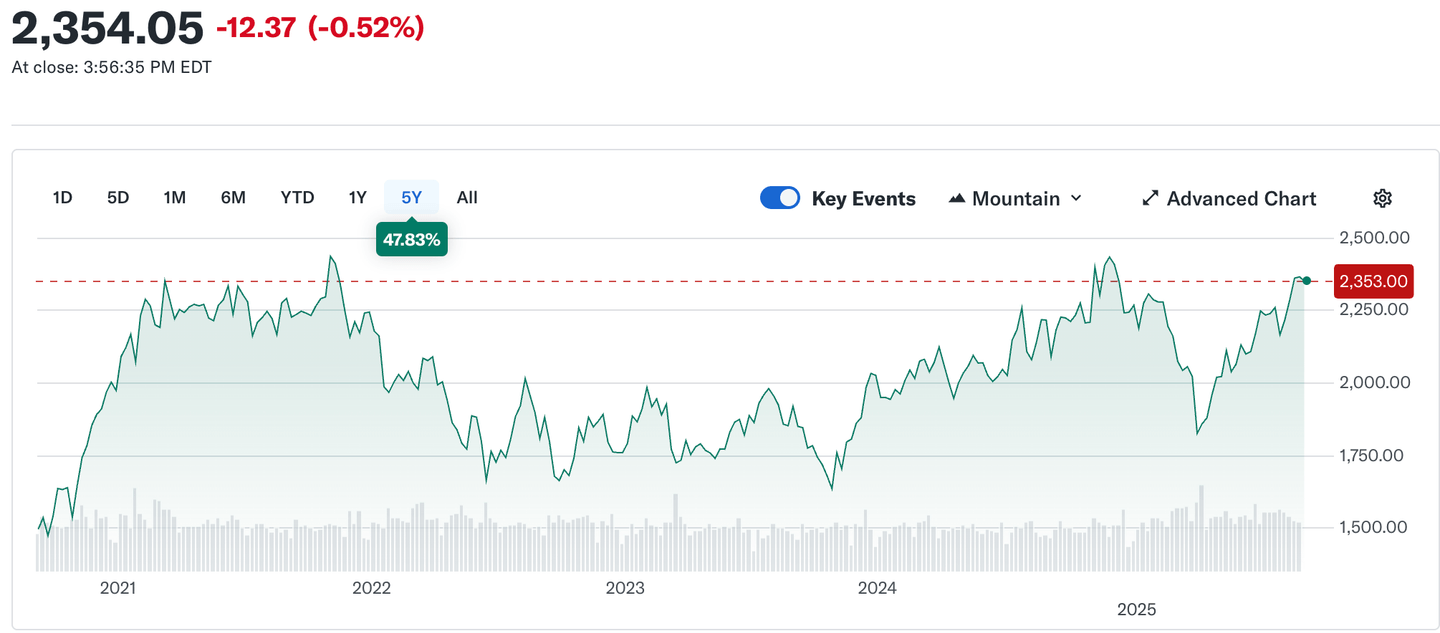This screenshot has height=633, width=1440.
Task: Click the Key Events label
Action: [863, 198]
